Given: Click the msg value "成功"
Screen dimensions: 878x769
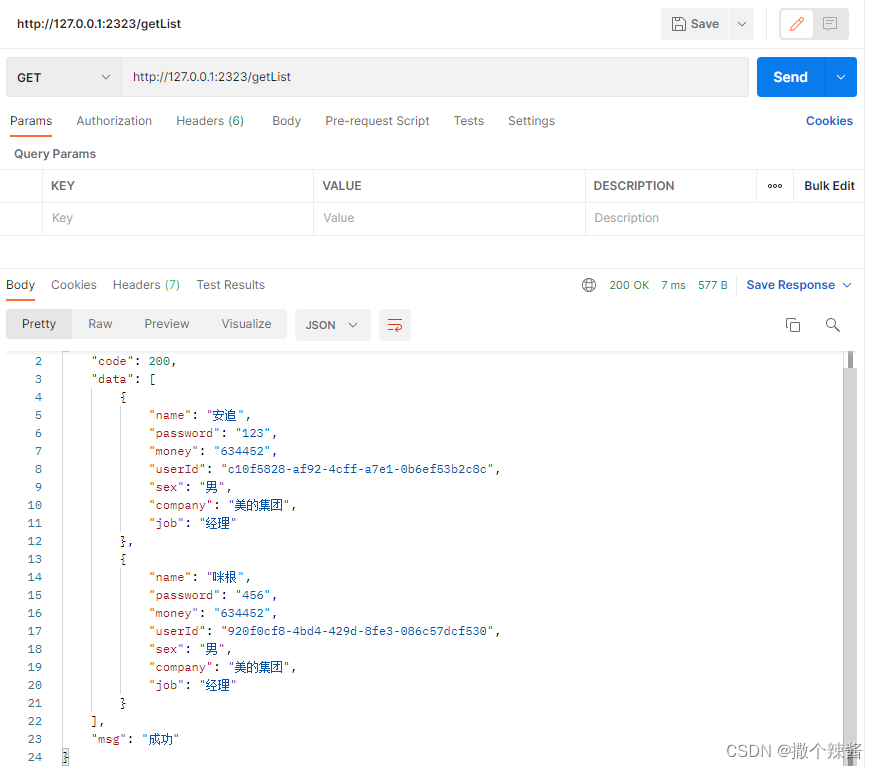Looking at the screenshot, I should coord(160,739).
